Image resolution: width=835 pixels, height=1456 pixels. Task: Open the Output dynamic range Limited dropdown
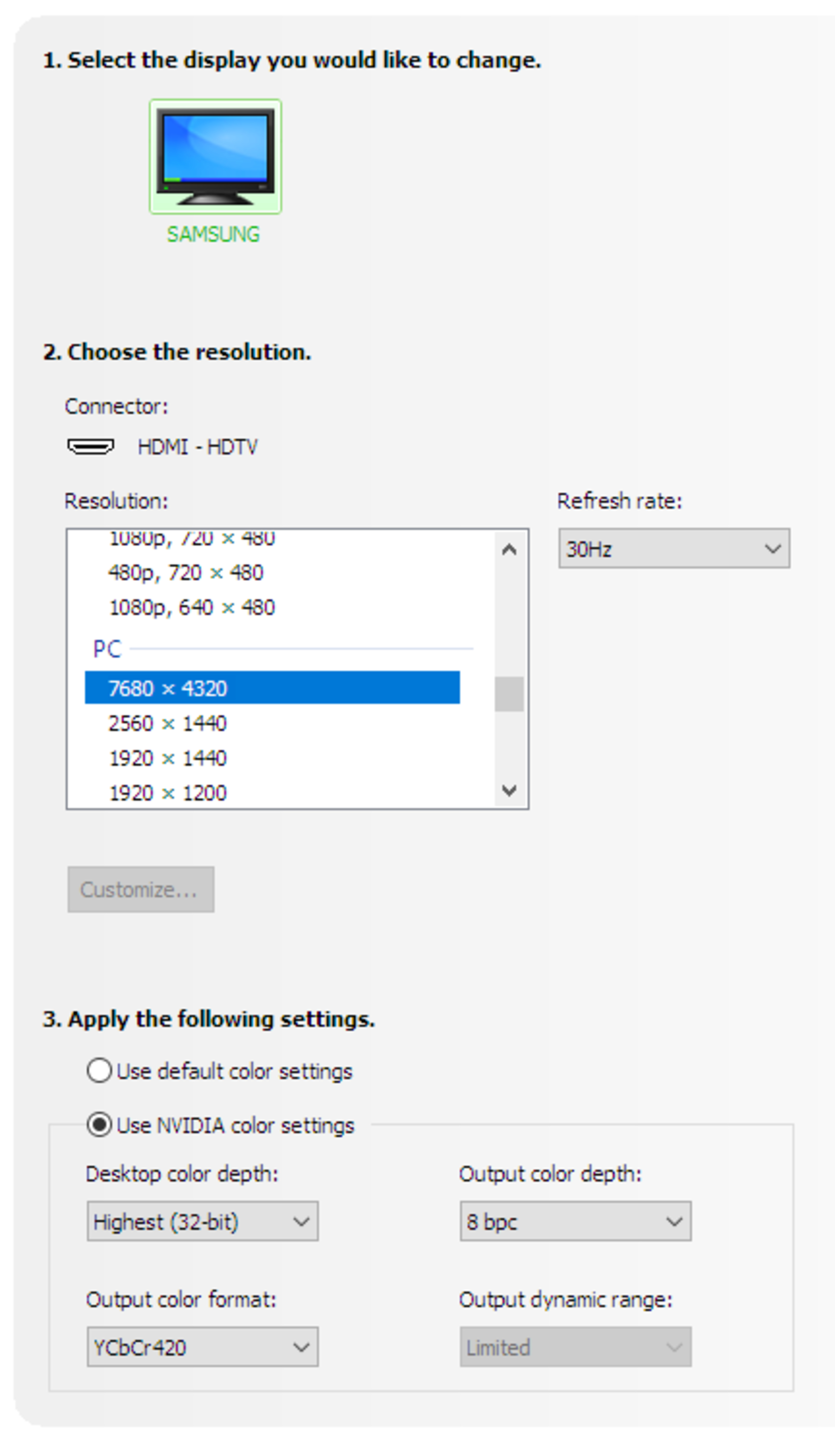pos(575,1346)
